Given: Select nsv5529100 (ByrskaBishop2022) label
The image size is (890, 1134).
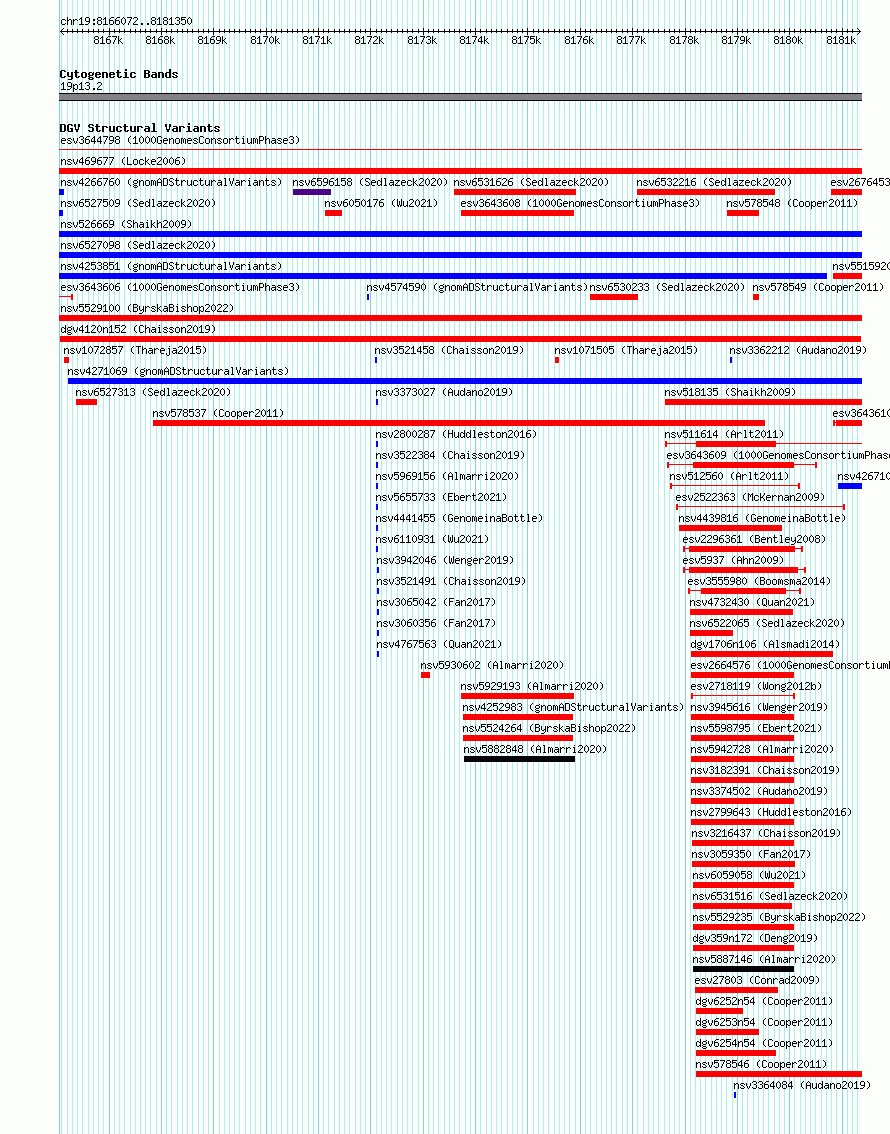Looking at the screenshot, I should click(147, 308).
